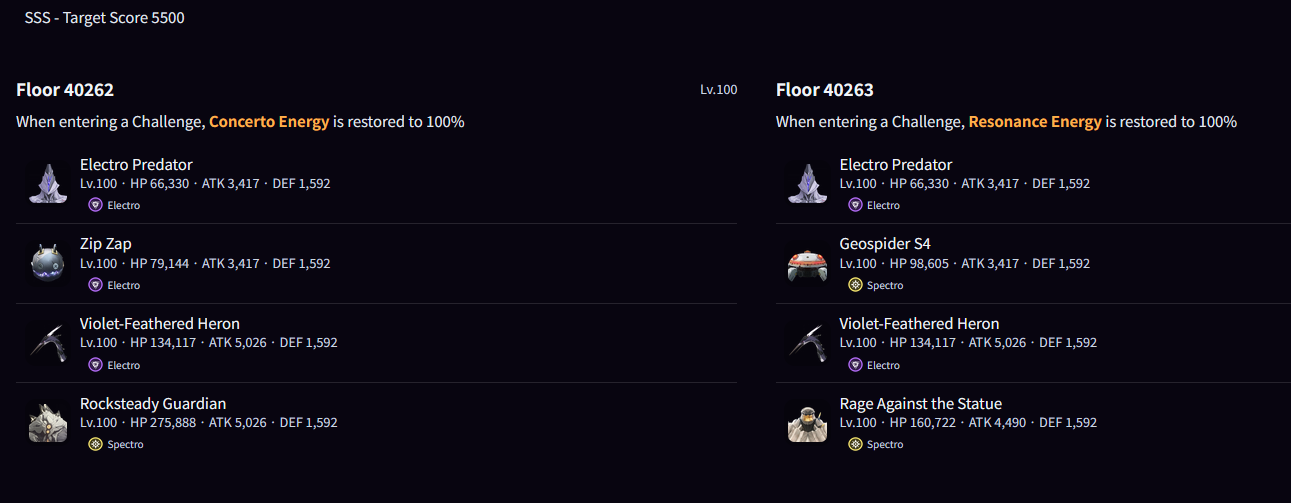This screenshot has width=1291, height=503.
Task: Click the Lv.100 floor level label
Action: point(719,90)
